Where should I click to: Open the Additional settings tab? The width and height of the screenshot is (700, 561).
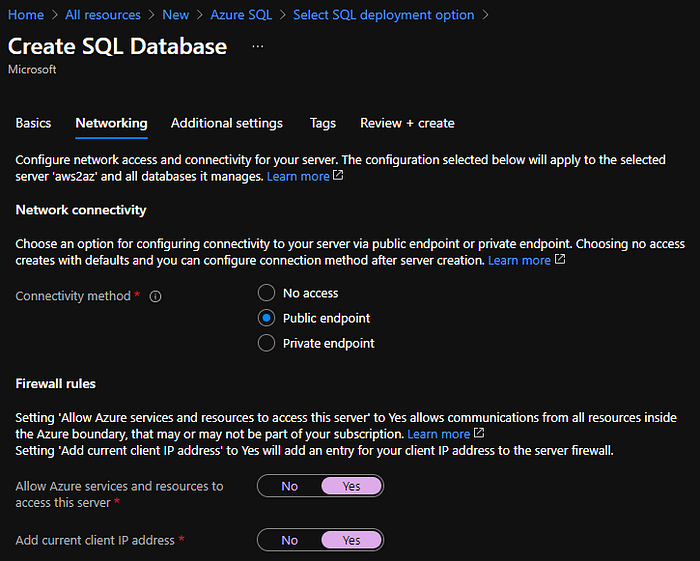(226, 123)
